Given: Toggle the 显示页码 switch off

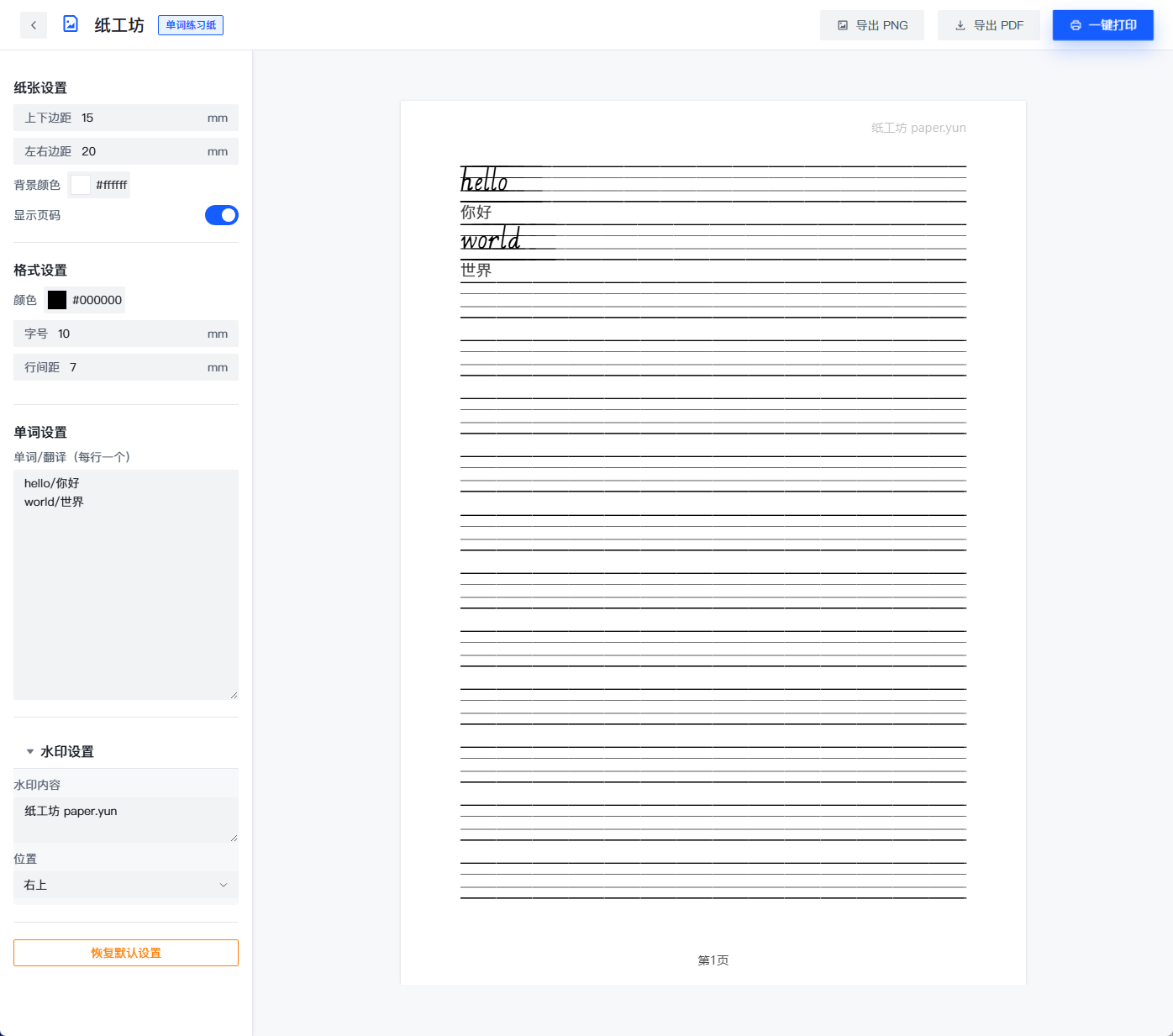Looking at the screenshot, I should click(221, 215).
